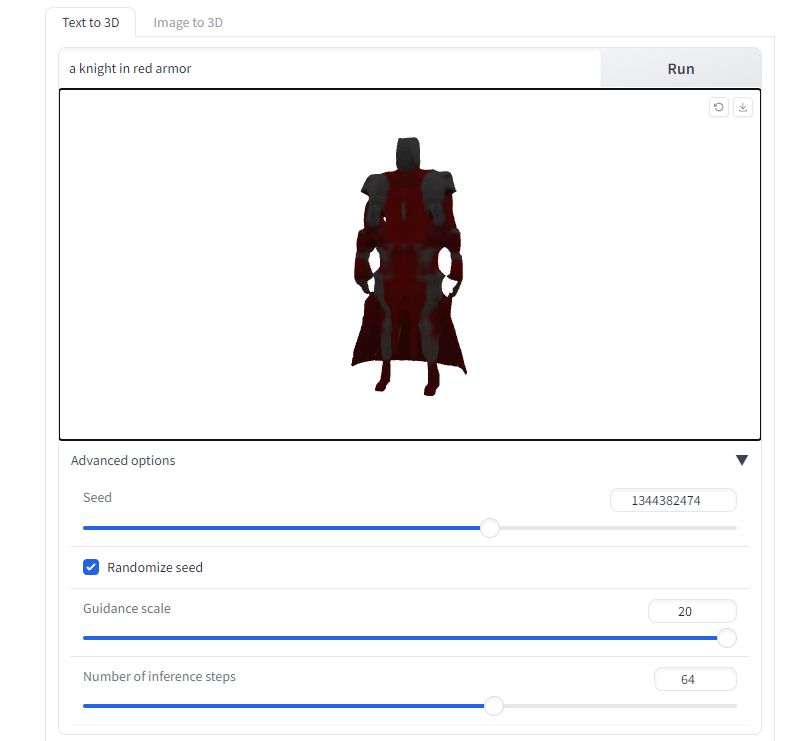Switch to the Image to 3D tab
Image resolution: width=795 pixels, height=741 pixels.
pos(188,22)
